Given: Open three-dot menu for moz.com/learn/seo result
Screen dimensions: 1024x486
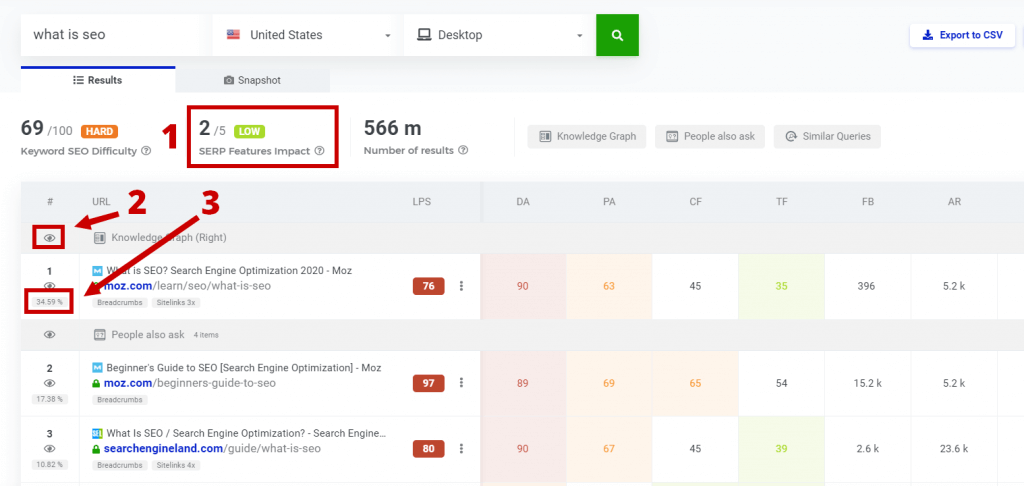Looking at the screenshot, I should pos(461,287).
